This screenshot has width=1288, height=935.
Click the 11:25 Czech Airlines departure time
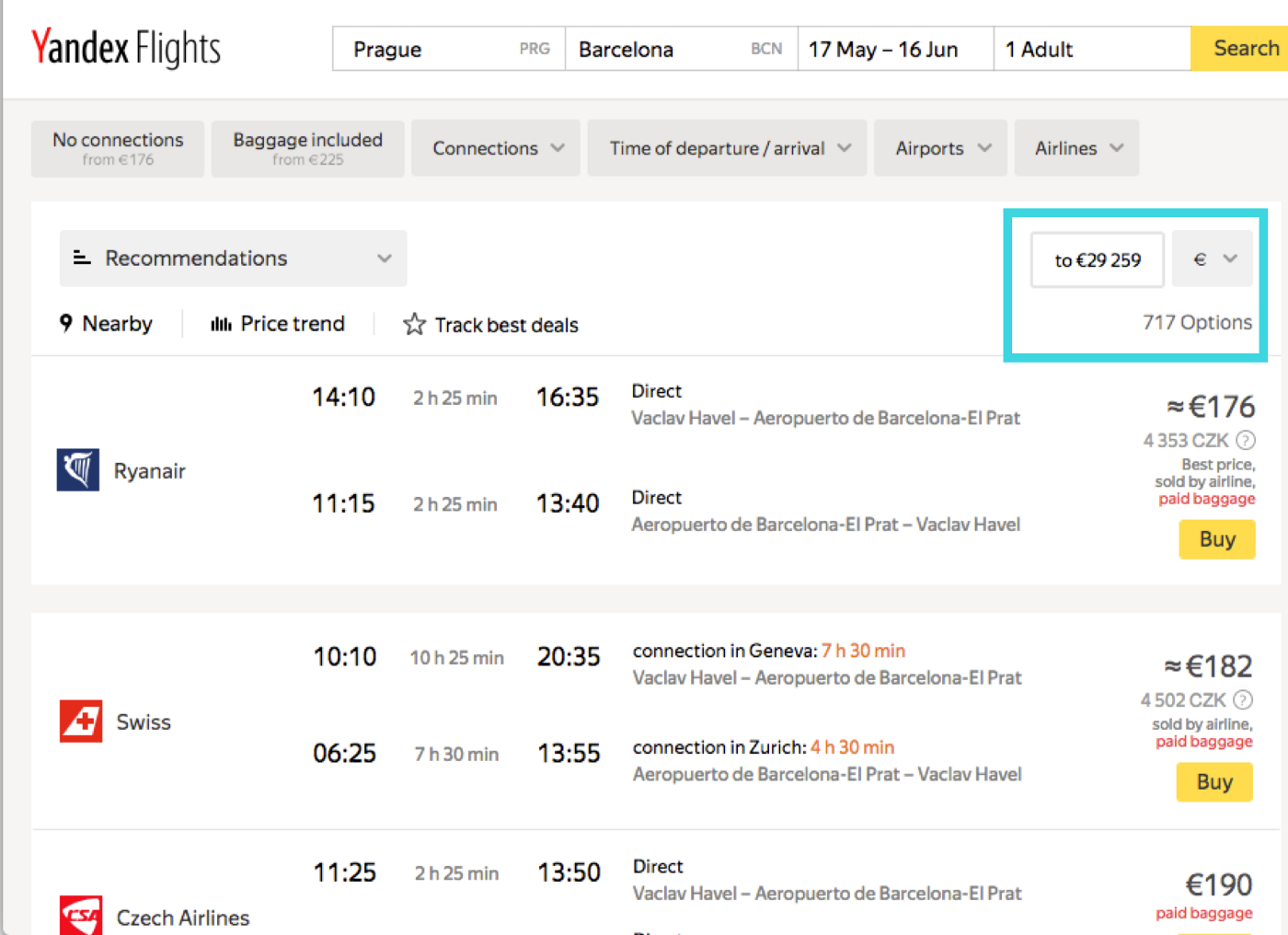[345, 872]
